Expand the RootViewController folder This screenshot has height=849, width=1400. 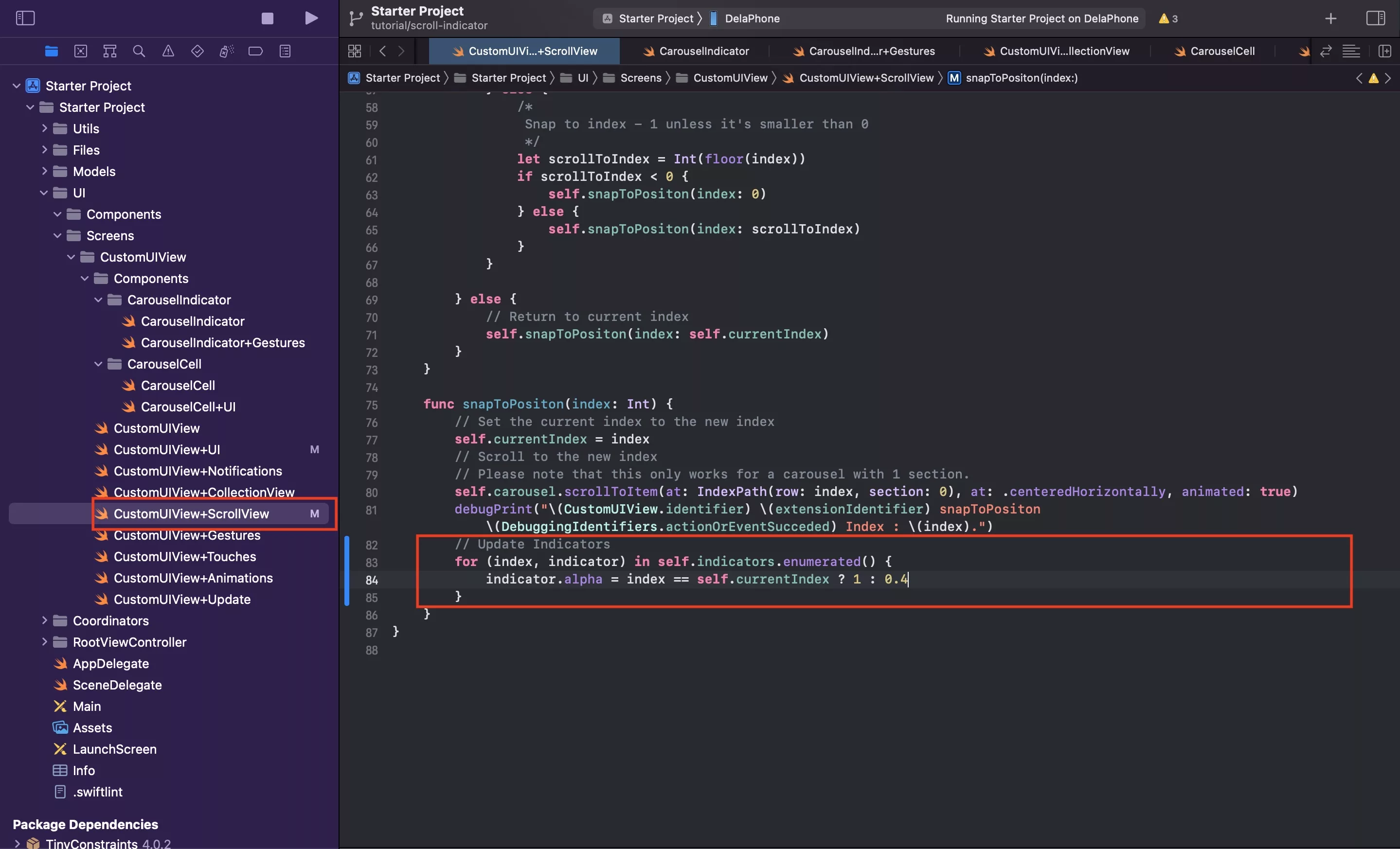(x=44, y=642)
